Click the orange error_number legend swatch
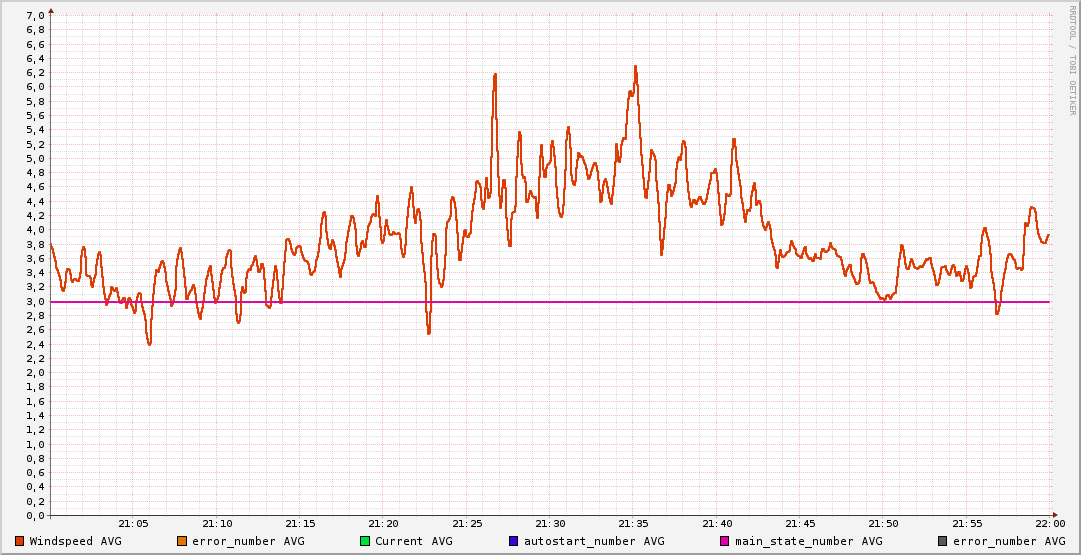The image size is (1081, 555). click(182, 541)
